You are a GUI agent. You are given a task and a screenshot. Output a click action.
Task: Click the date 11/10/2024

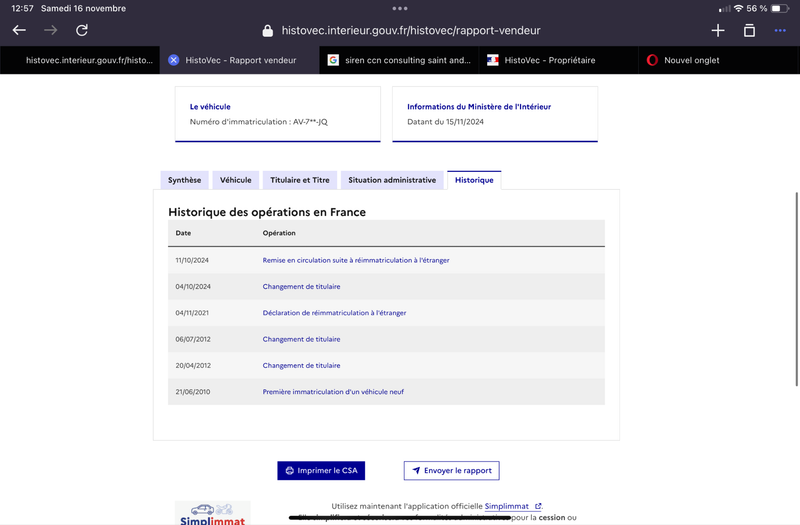coord(192,260)
